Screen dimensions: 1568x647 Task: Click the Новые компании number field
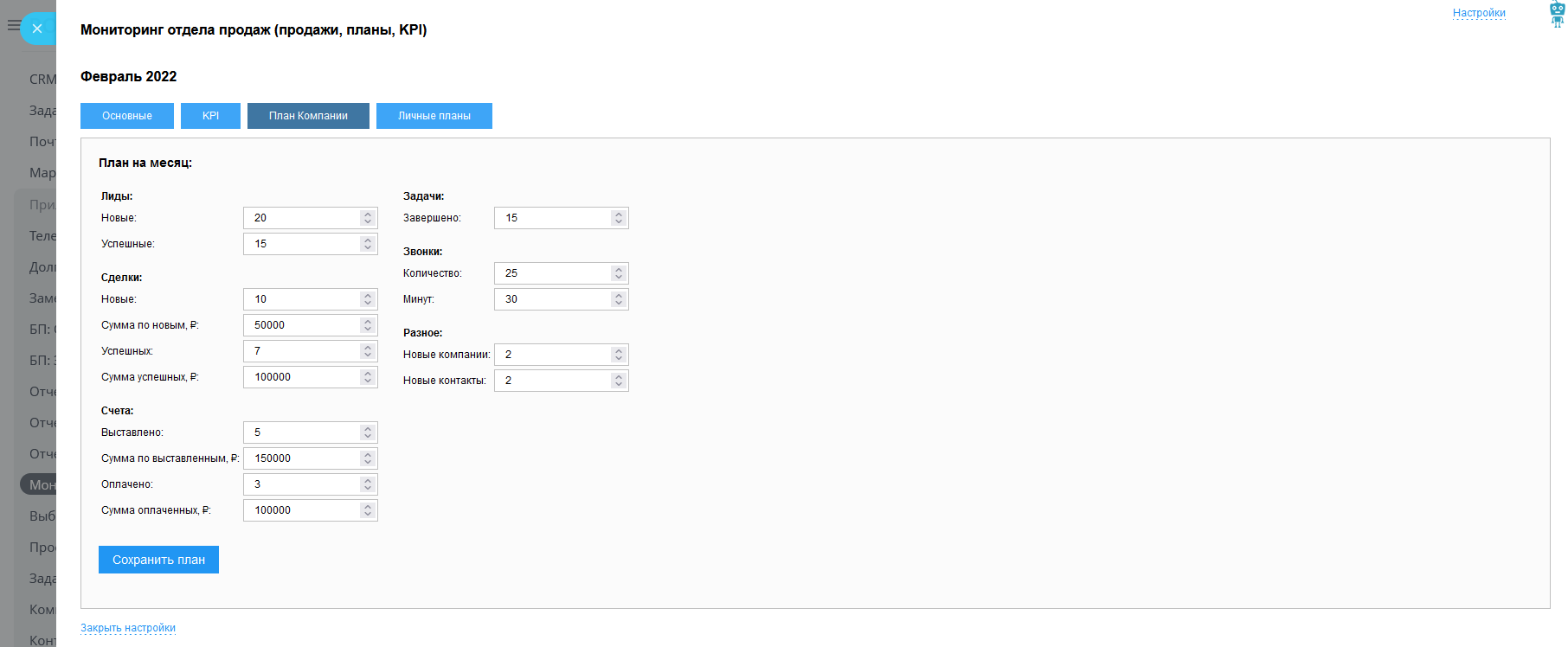pos(553,355)
